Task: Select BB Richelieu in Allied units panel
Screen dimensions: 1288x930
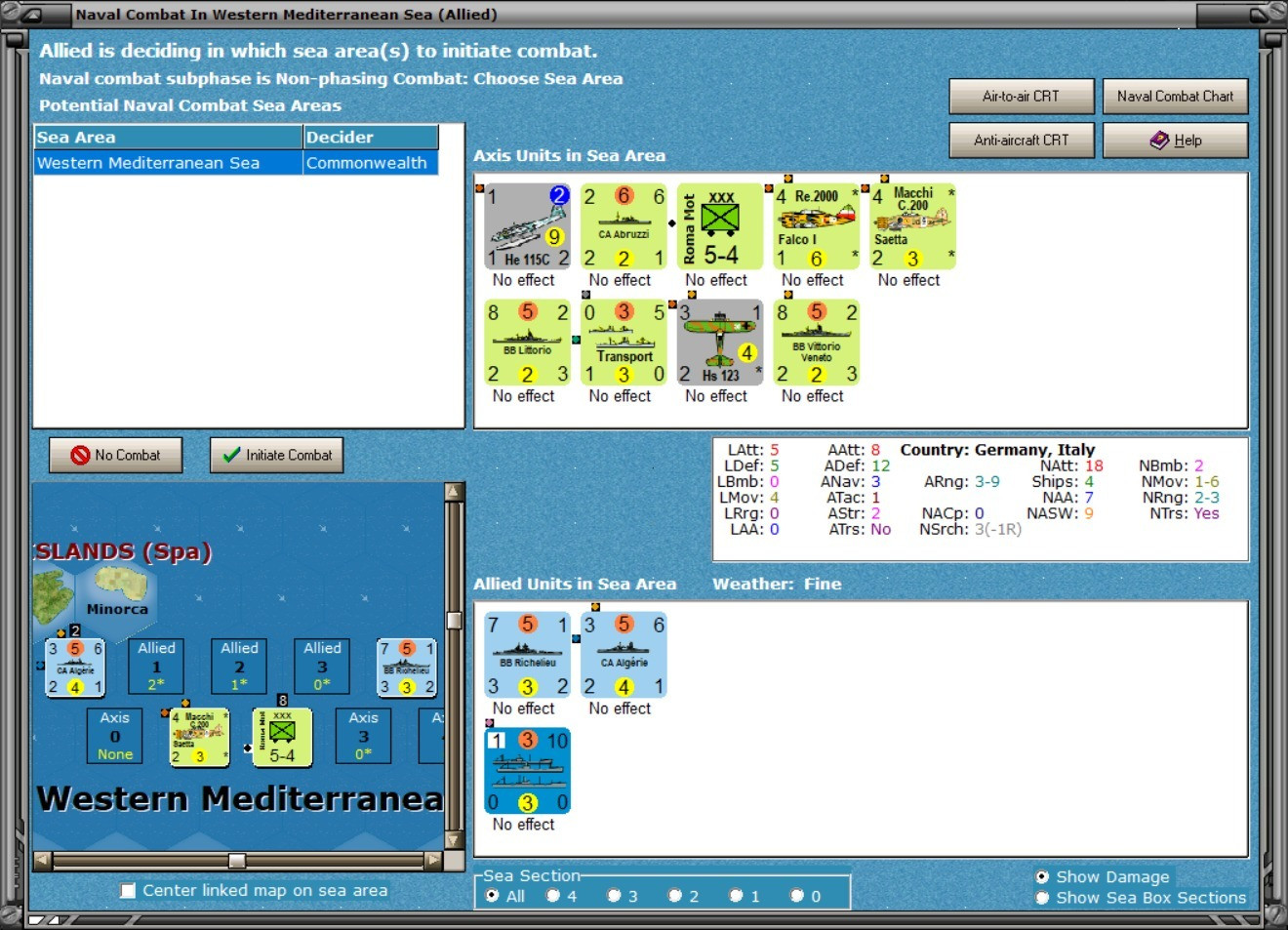Action: [x=528, y=655]
